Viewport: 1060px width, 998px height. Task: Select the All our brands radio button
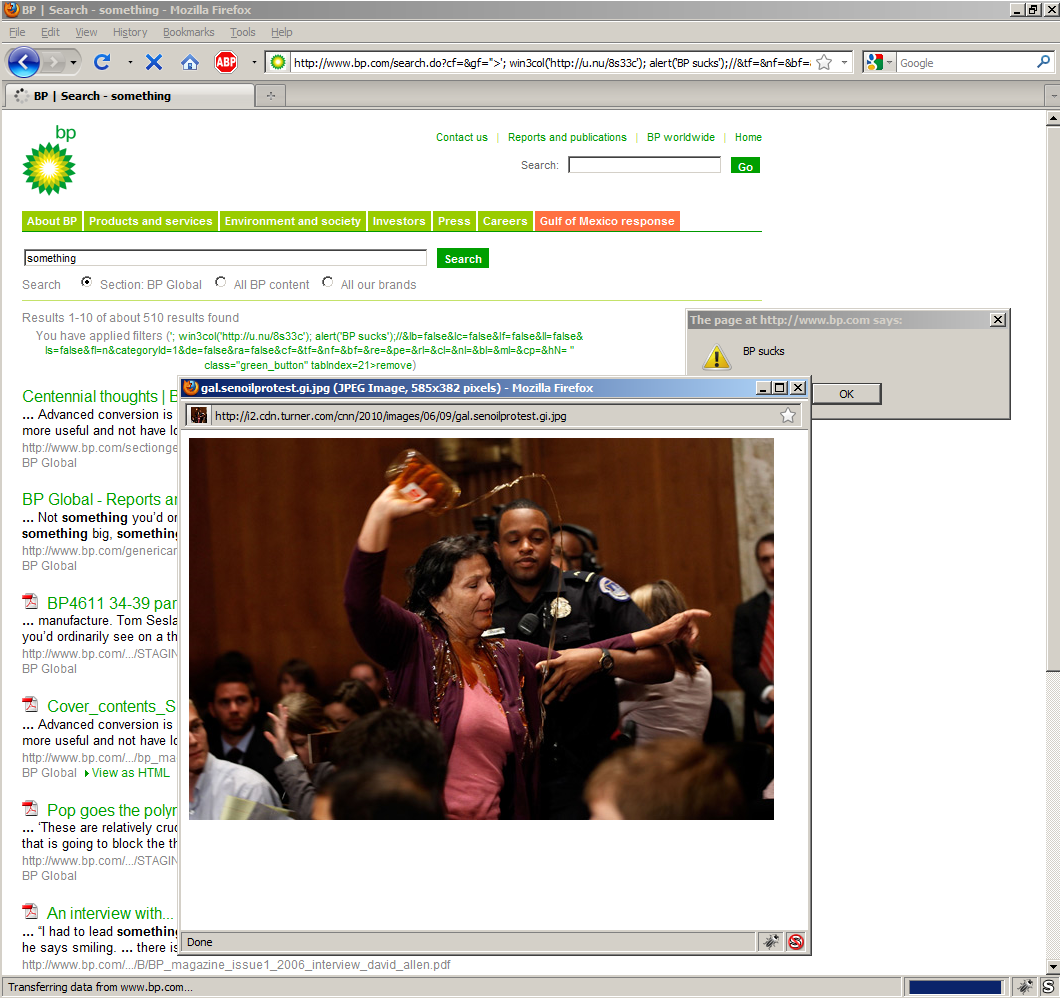[x=328, y=282]
